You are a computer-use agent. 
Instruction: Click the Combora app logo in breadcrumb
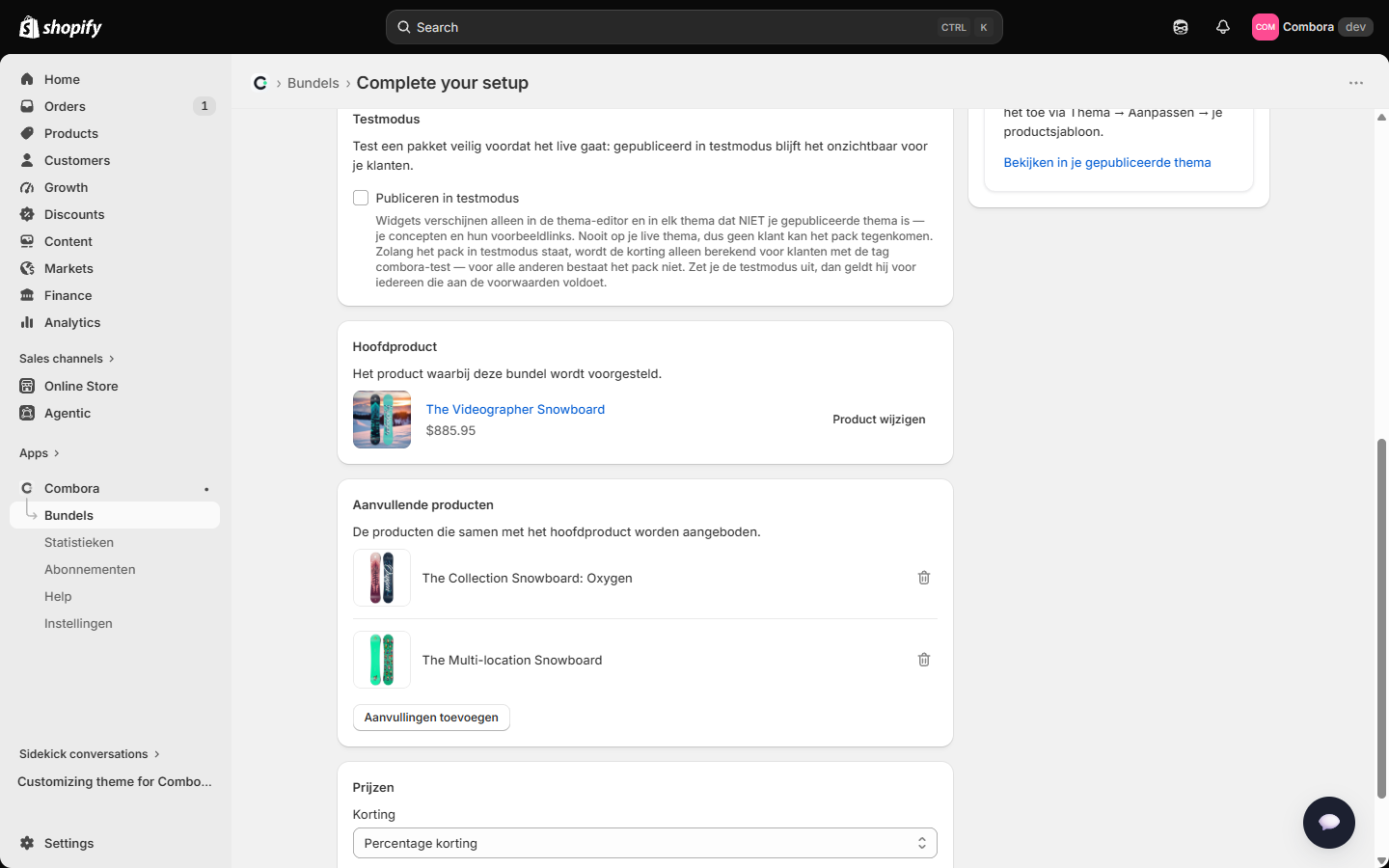click(x=260, y=83)
